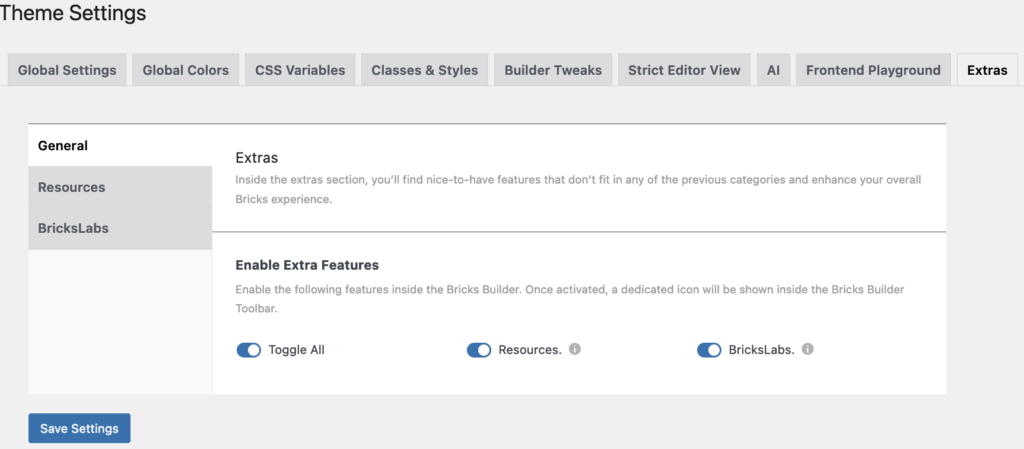The height and width of the screenshot is (449, 1024).
Task: Select the Frontend Playground tab
Action: tap(873, 70)
